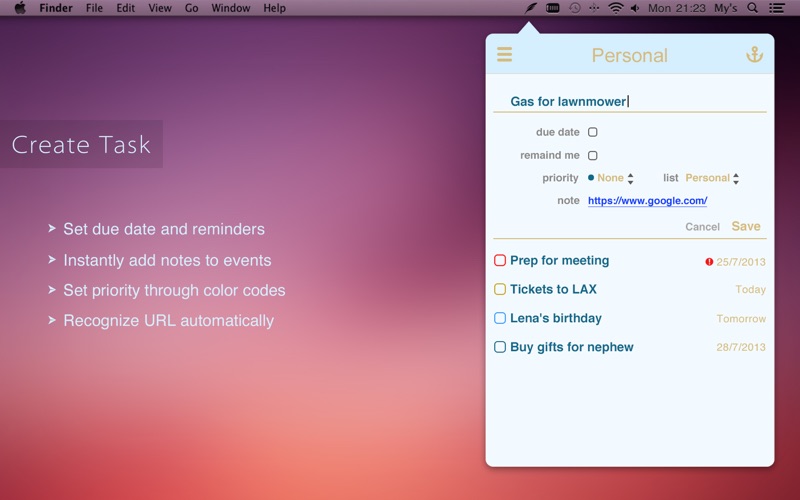
Task: Click the Wi-Fi status icon
Action: (x=615, y=8)
